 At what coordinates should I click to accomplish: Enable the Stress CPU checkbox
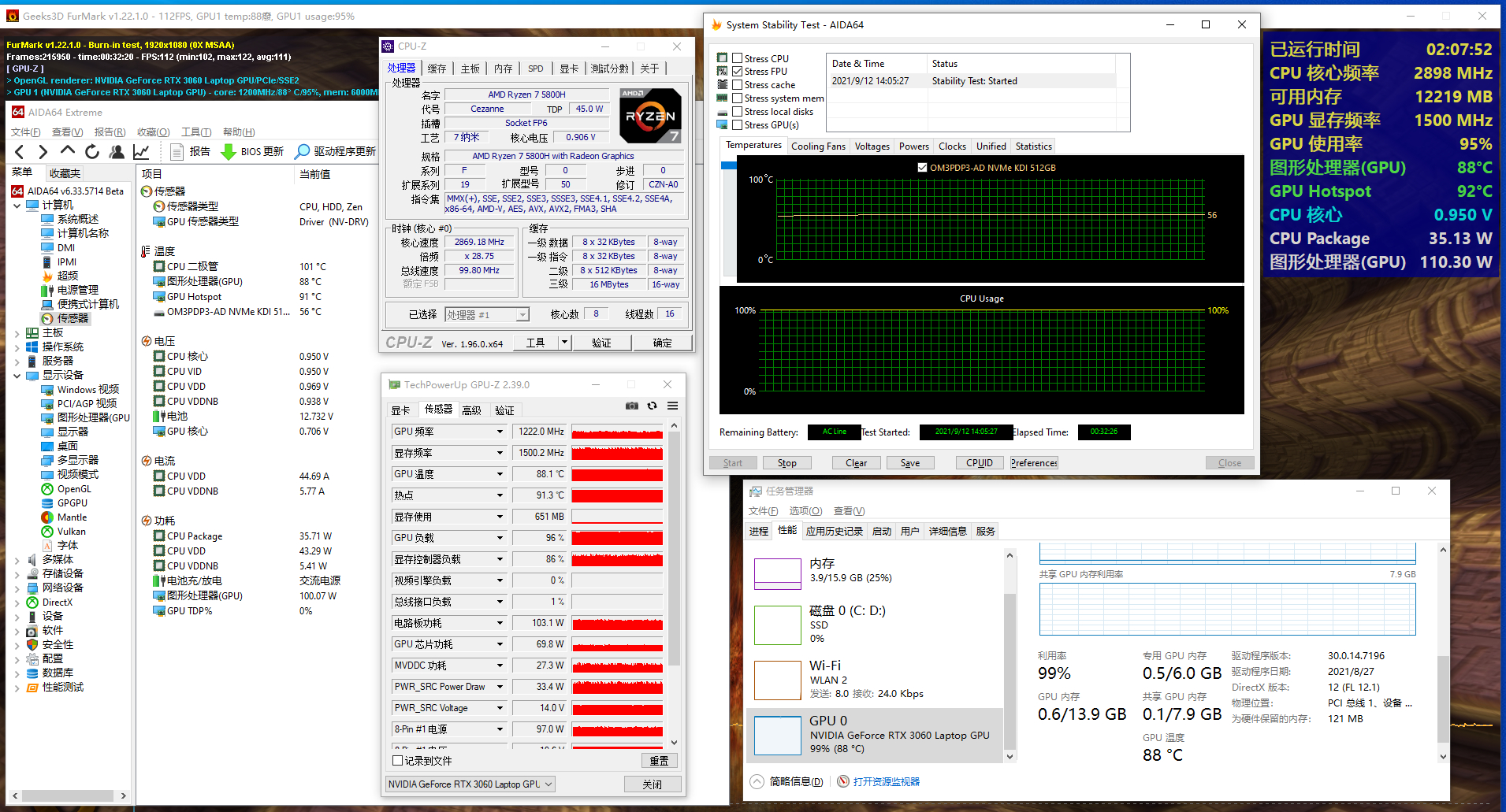coord(736,57)
